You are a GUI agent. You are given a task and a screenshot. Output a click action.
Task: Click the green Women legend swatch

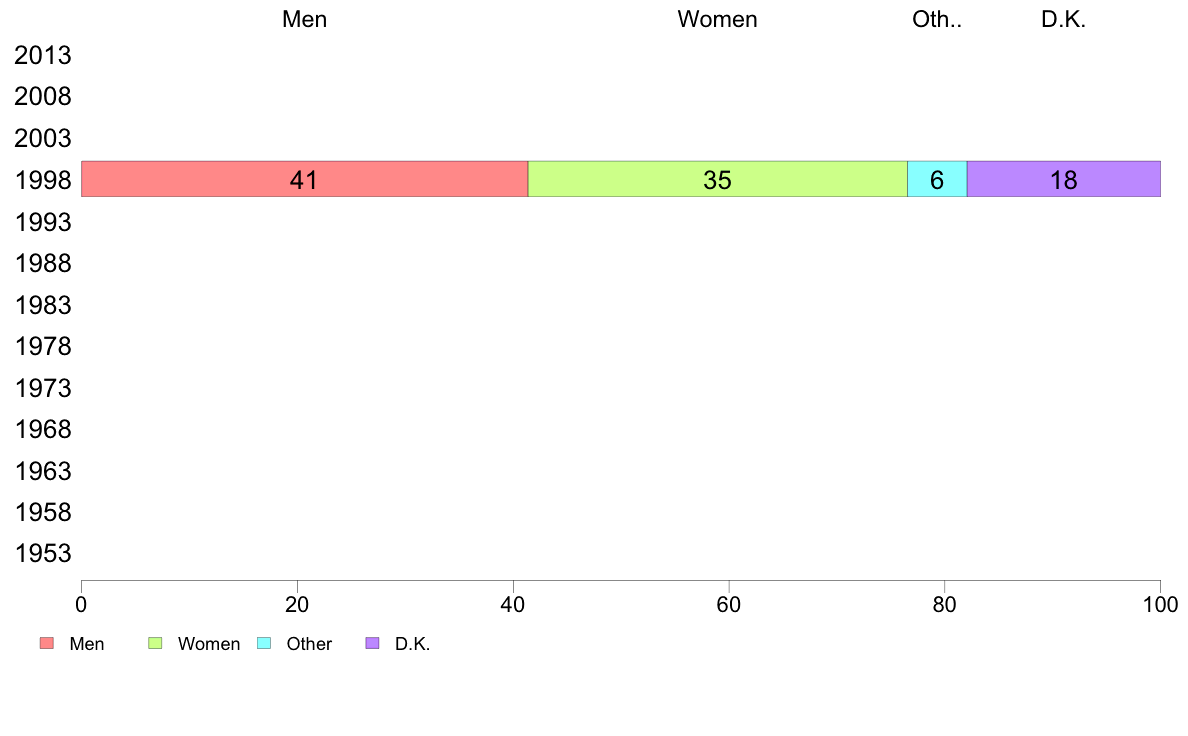pyautogui.click(x=155, y=643)
